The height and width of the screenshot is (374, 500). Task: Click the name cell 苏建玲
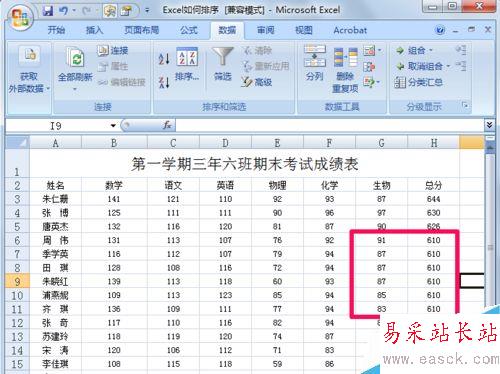click(x=55, y=336)
